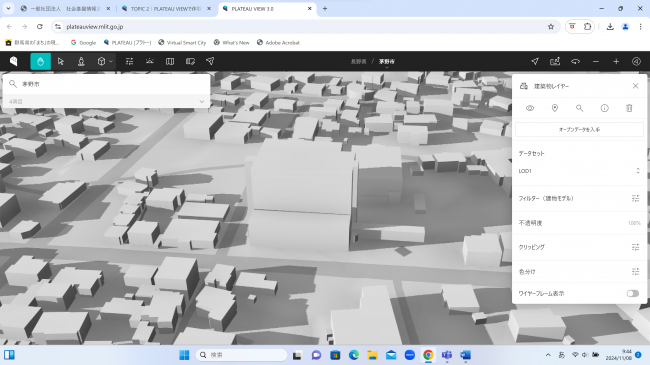Click the オープンデータを入手 button

(x=580, y=129)
